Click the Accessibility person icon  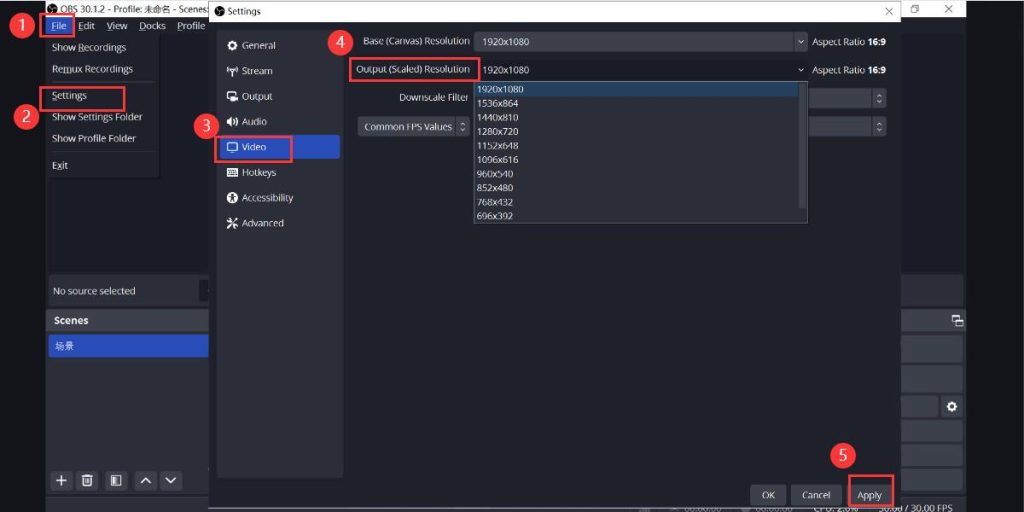pos(232,198)
